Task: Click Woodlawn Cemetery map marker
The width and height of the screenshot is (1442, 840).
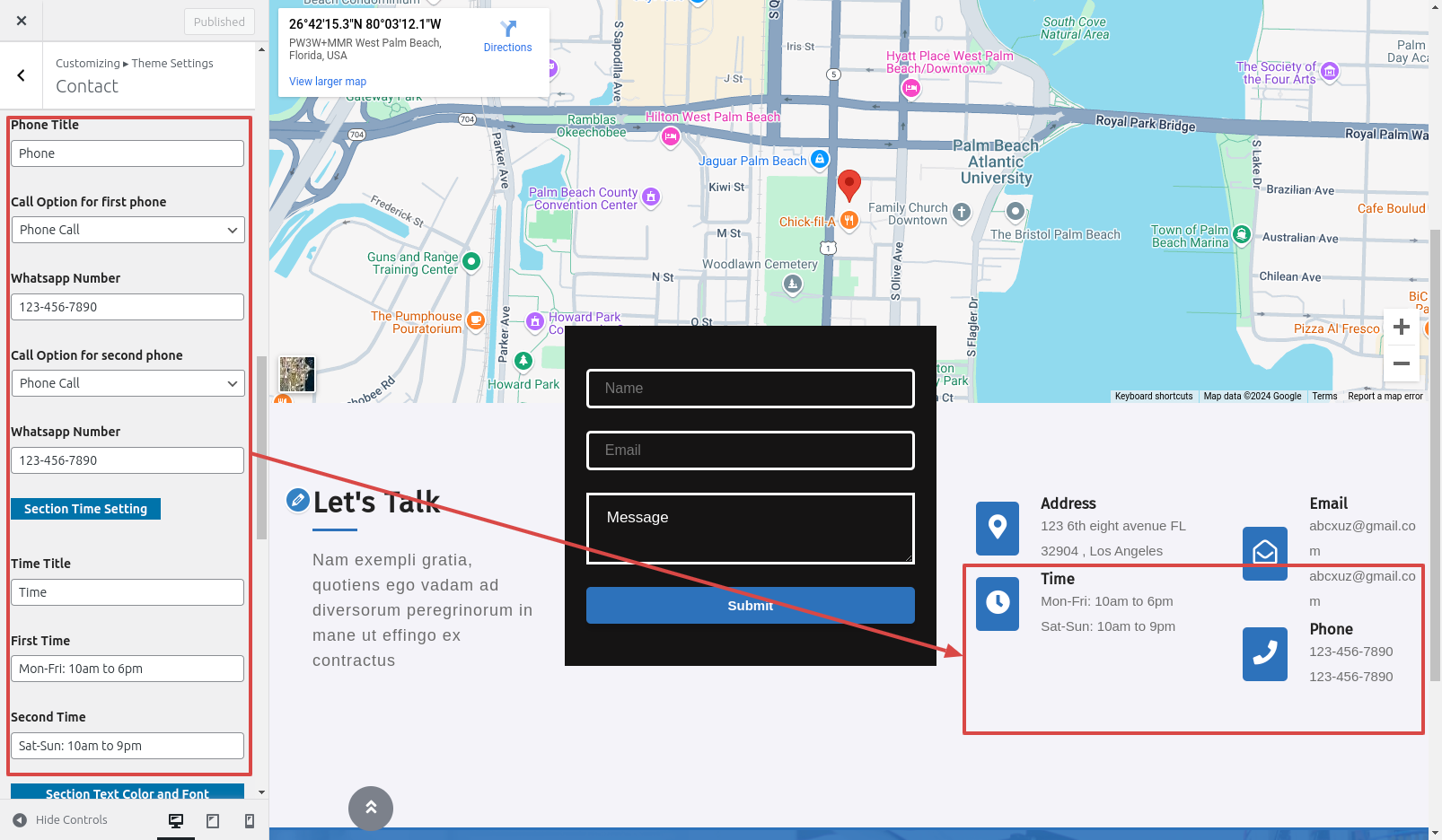Action: (x=792, y=284)
